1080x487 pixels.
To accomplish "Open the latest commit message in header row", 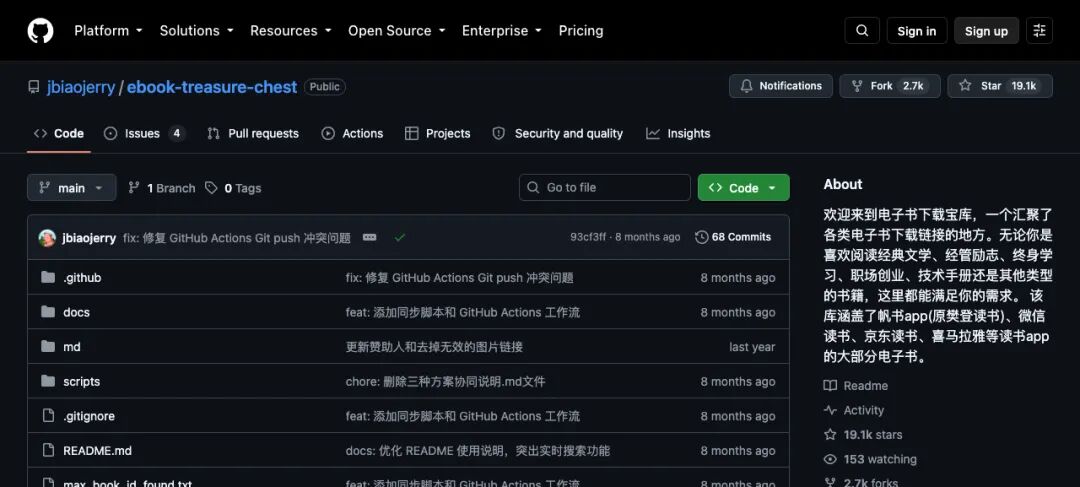I will (x=237, y=238).
